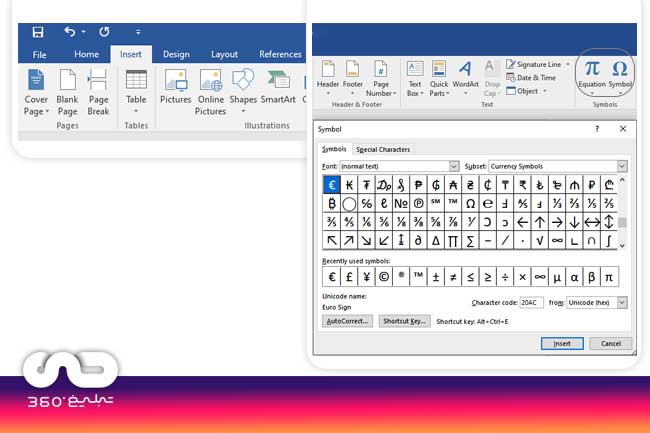
Task: Open the Subset Currency Symbols dropdown
Action: pos(622,166)
